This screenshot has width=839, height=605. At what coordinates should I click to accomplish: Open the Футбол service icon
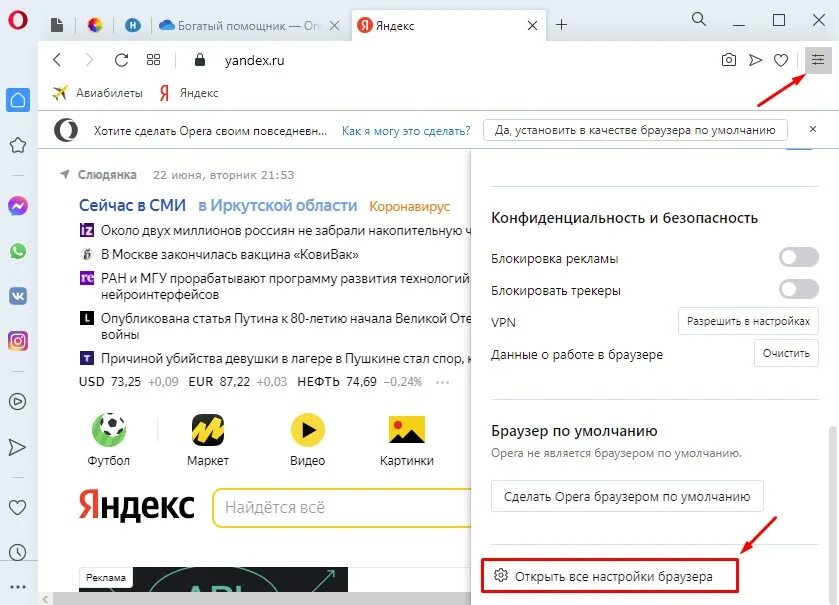(109, 440)
